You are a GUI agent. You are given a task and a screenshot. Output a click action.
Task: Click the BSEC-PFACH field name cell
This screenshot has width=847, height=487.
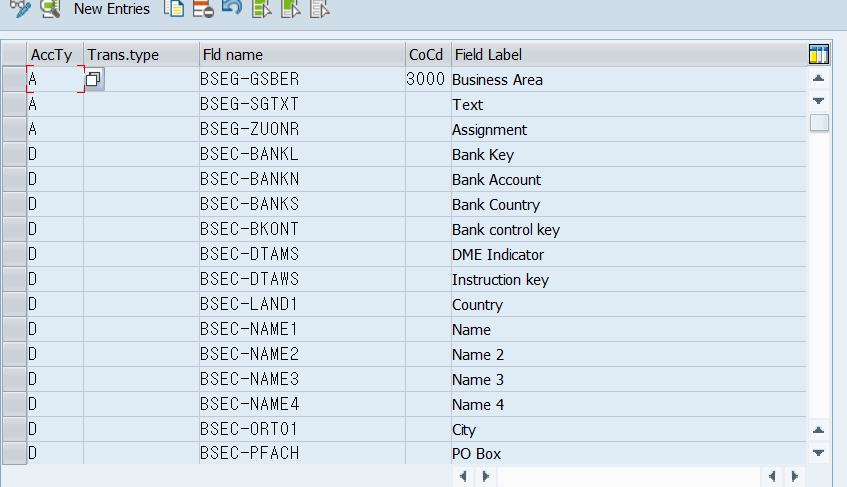point(302,453)
